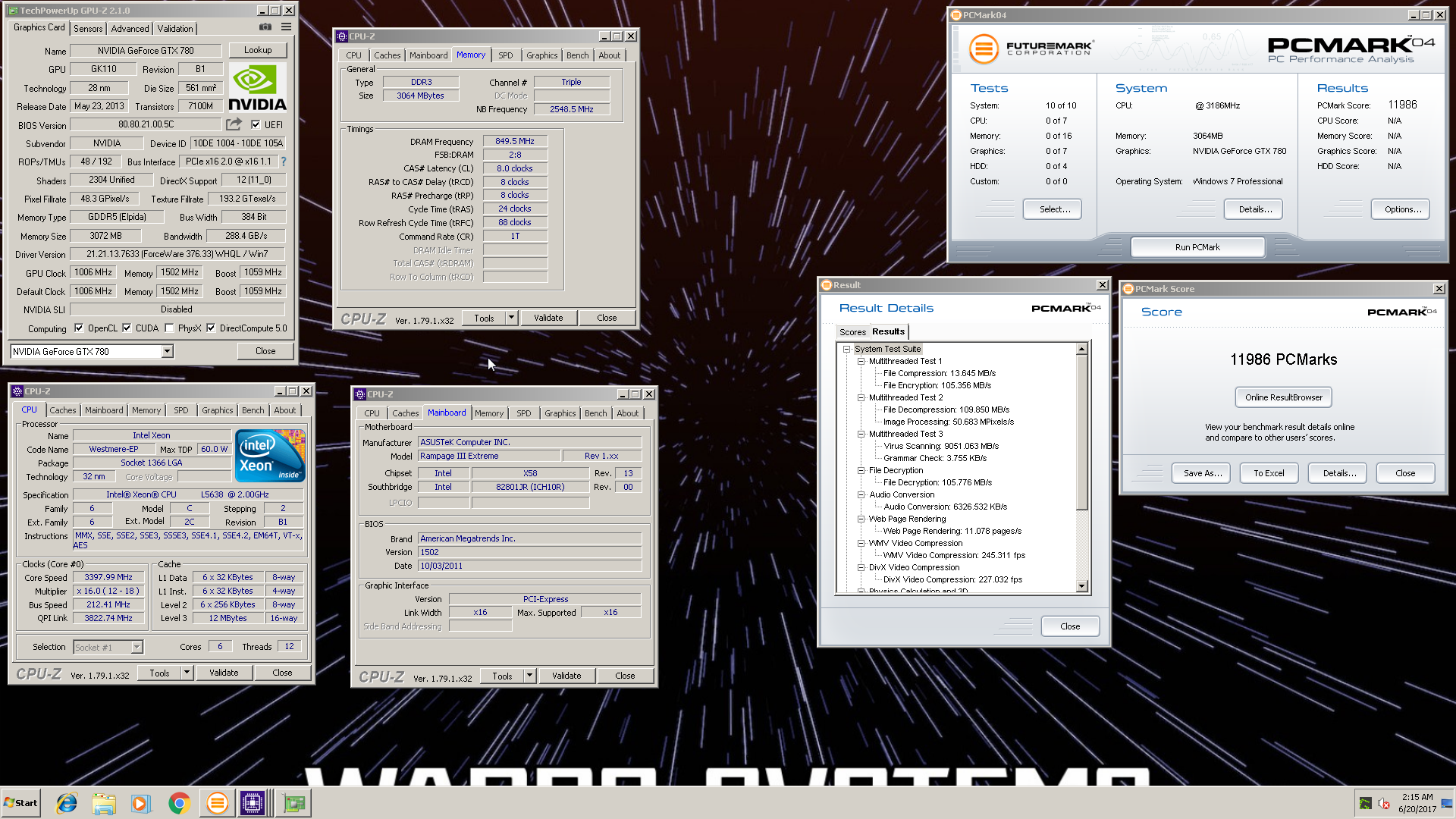Open the GPU-Z hamburger menu icon
The image size is (1456, 819).
[286, 27]
